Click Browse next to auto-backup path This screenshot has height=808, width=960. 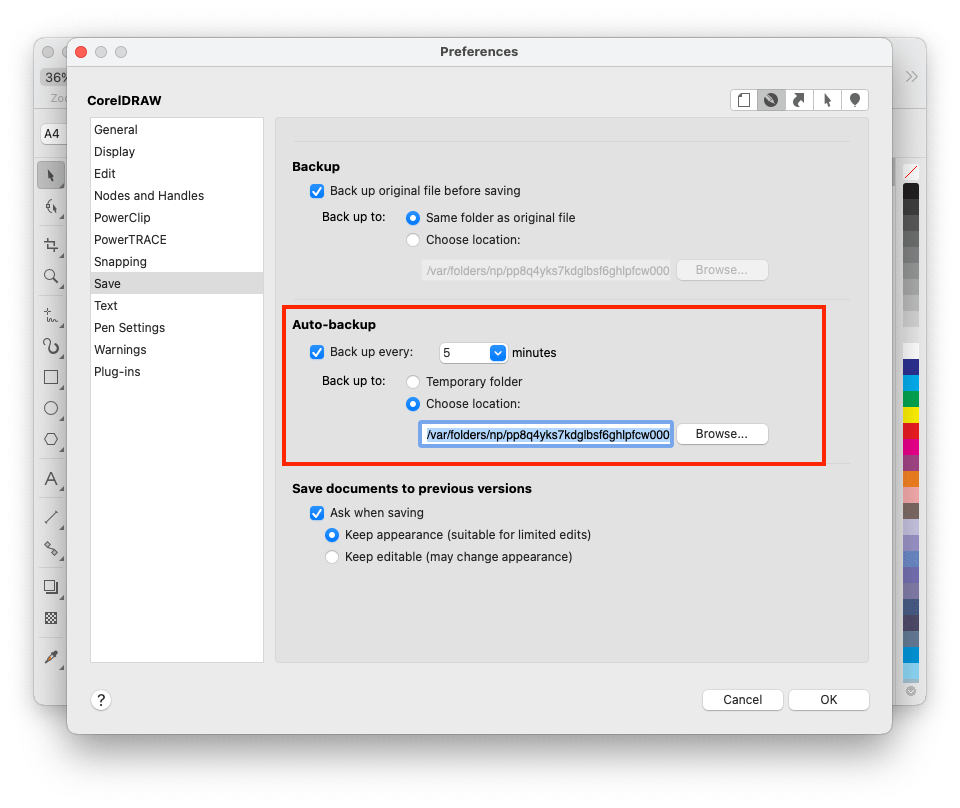(721, 434)
